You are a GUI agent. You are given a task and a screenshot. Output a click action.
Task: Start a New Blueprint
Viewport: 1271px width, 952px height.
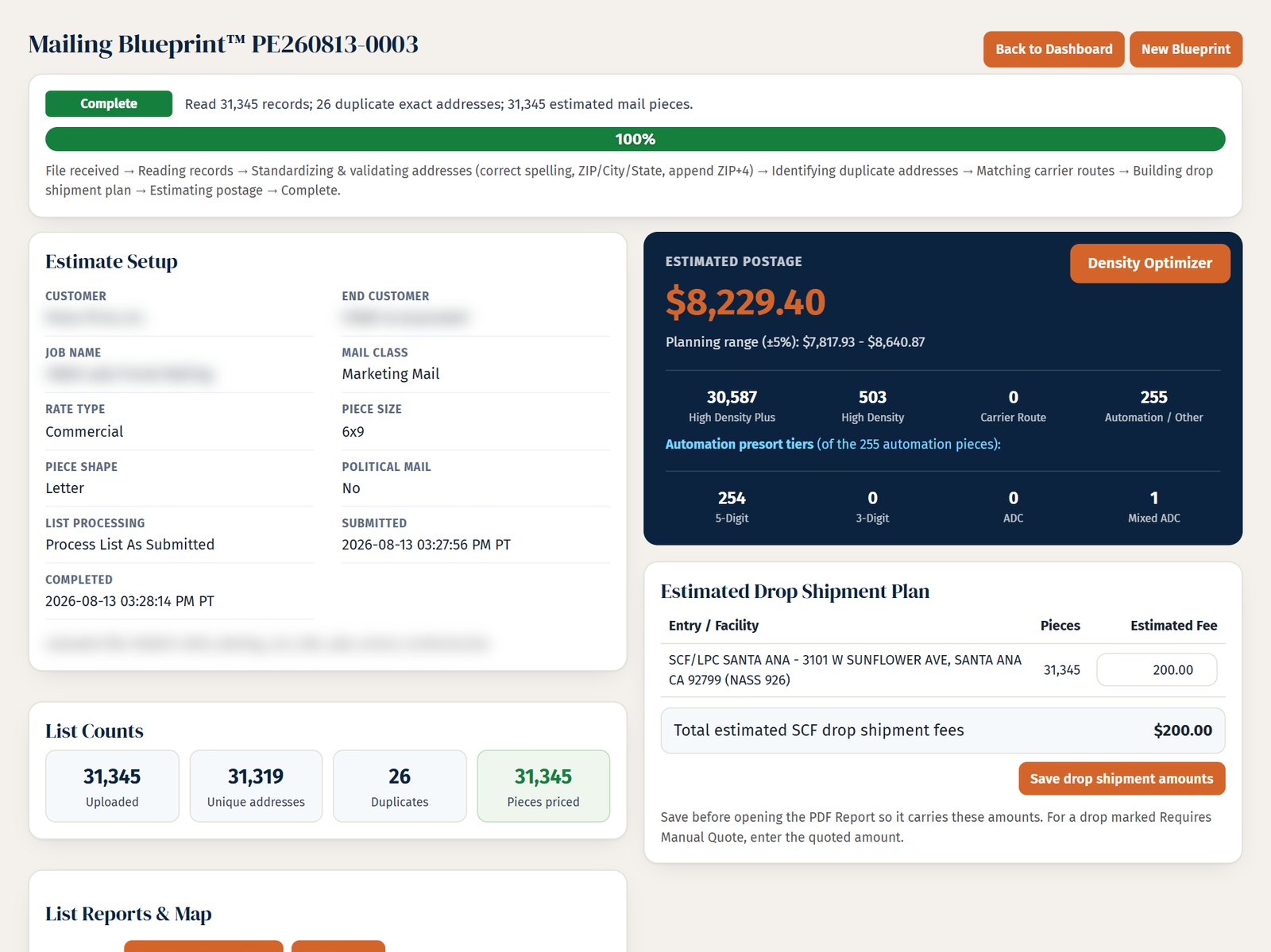click(x=1185, y=49)
